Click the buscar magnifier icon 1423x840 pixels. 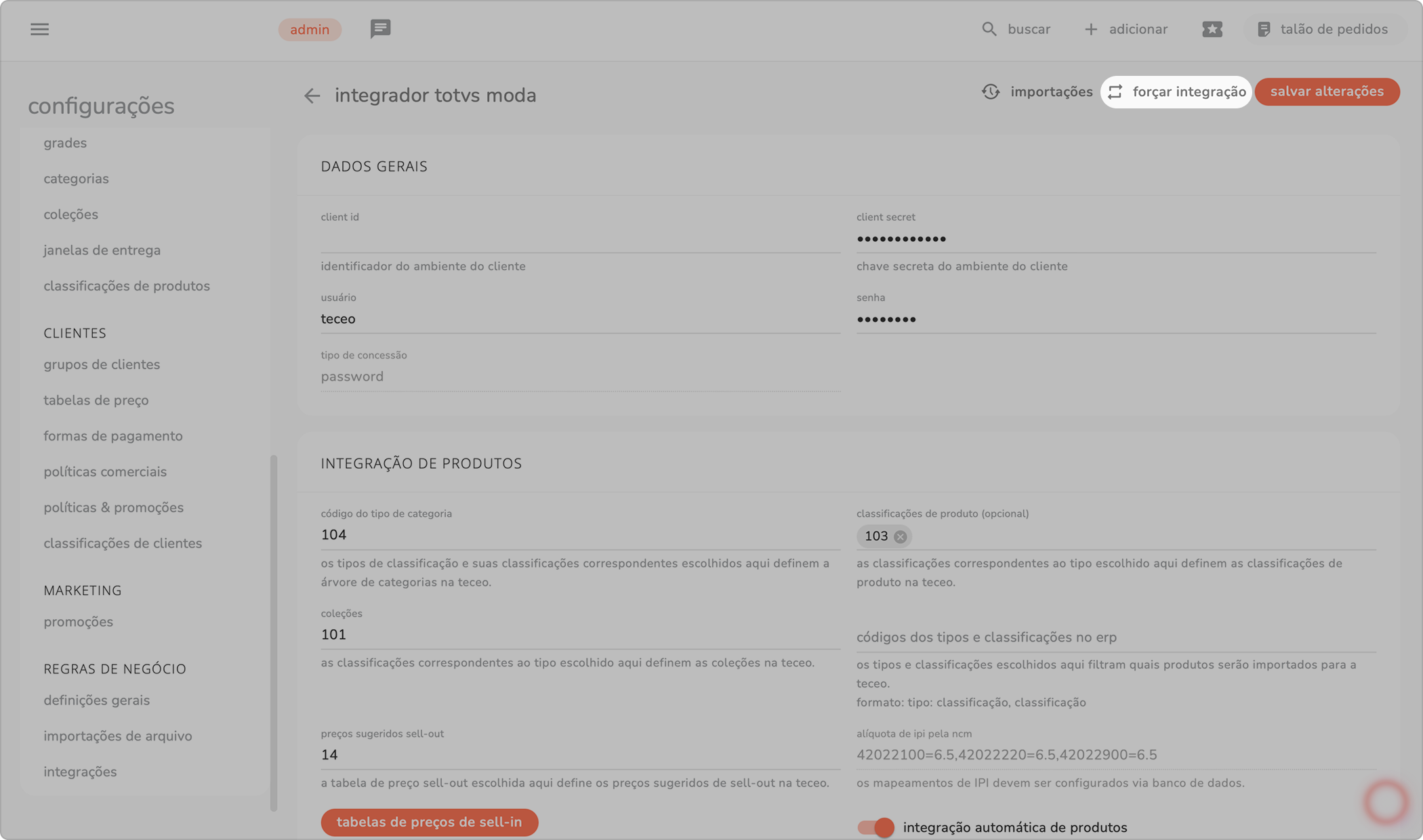pyautogui.click(x=989, y=29)
